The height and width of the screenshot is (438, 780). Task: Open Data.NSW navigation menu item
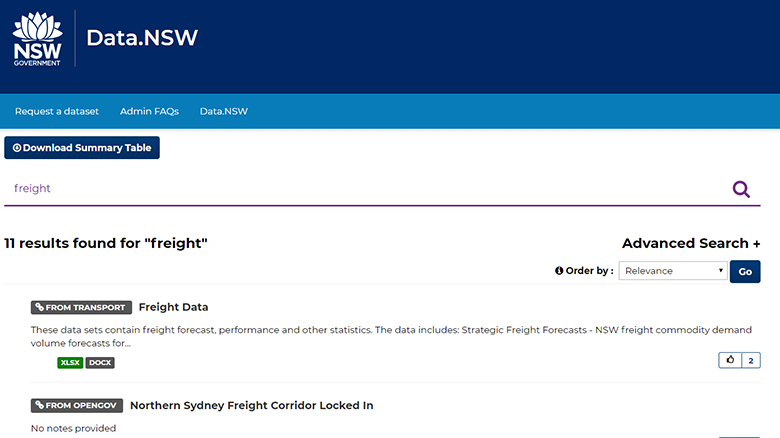click(x=224, y=111)
